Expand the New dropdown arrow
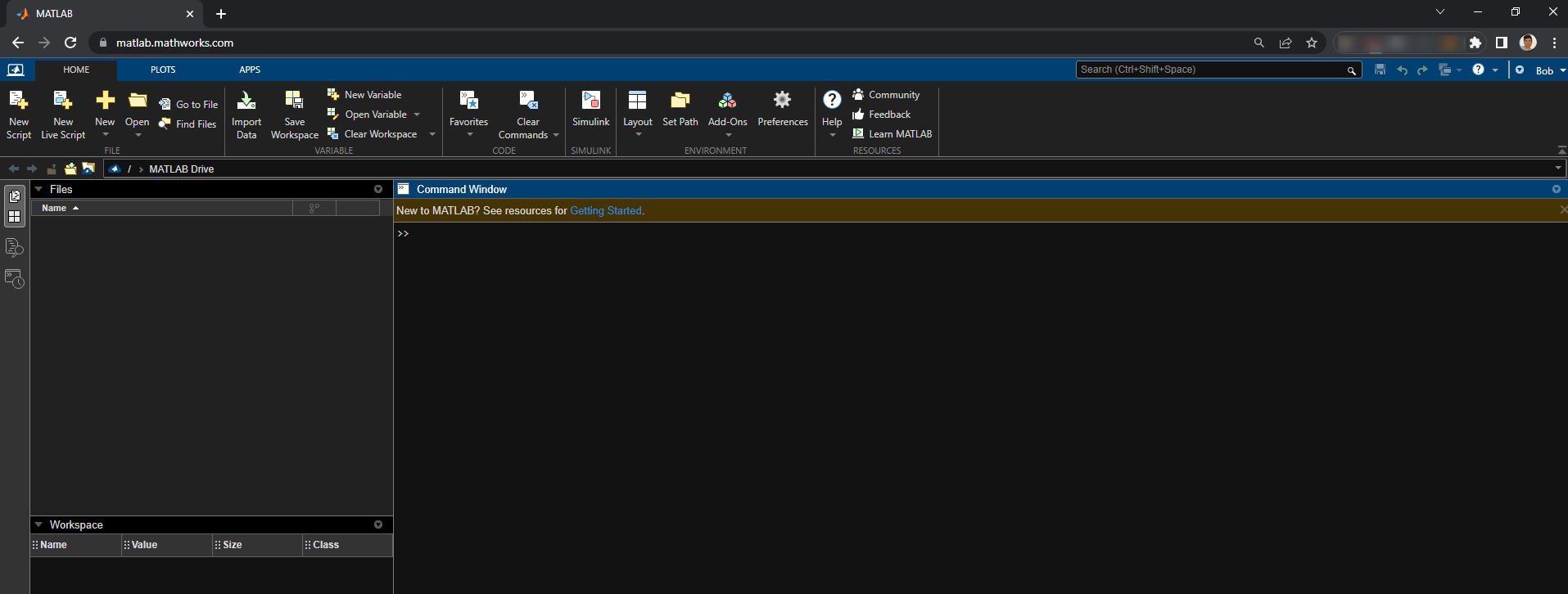 [x=106, y=135]
